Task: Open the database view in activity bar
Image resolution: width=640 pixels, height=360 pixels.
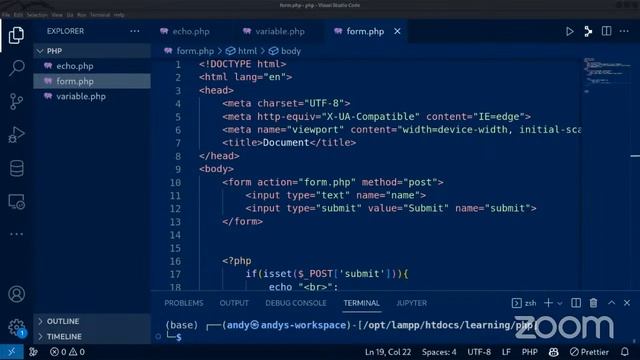Action: (16, 168)
